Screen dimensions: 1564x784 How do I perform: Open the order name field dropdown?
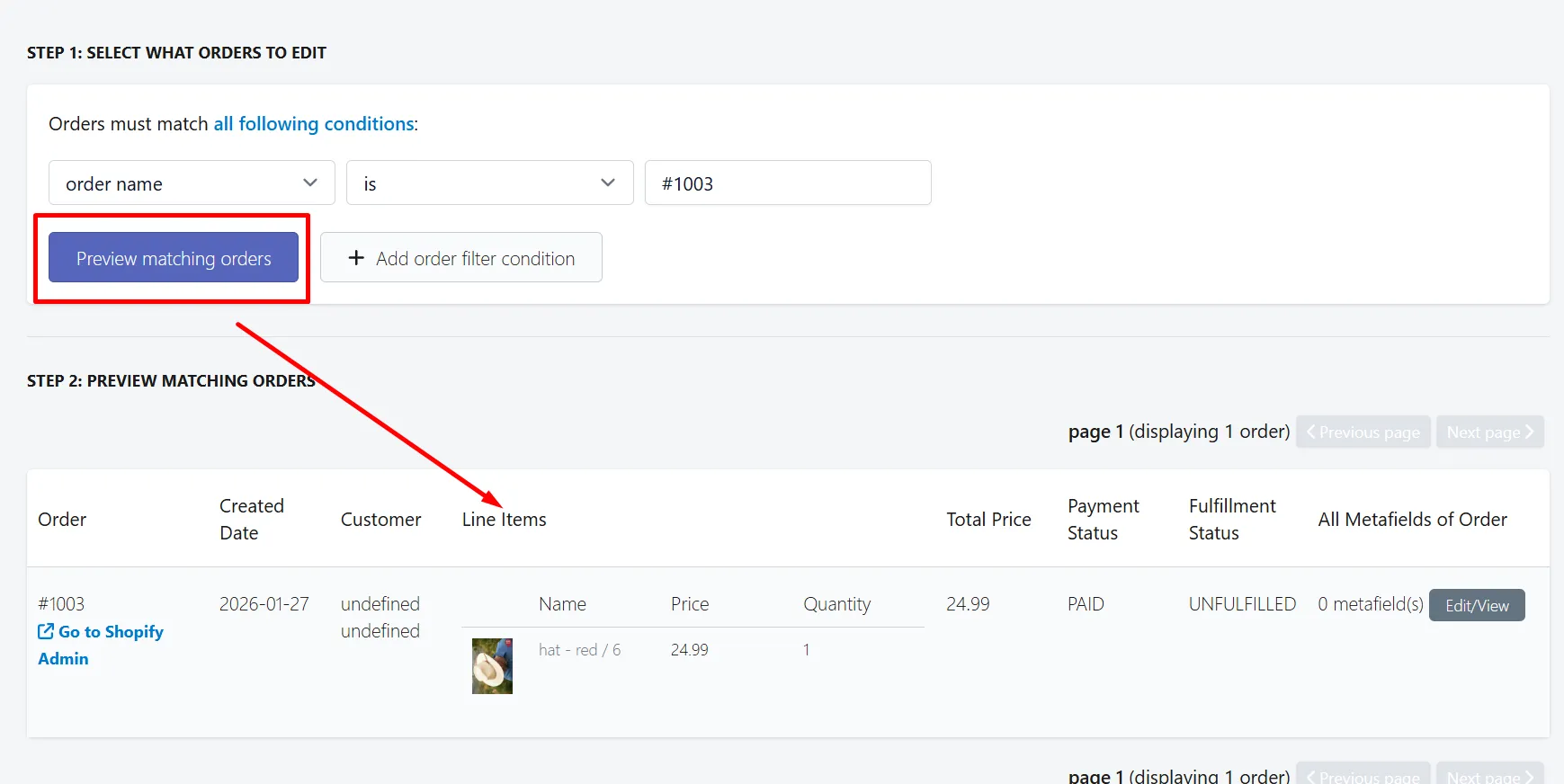click(192, 183)
